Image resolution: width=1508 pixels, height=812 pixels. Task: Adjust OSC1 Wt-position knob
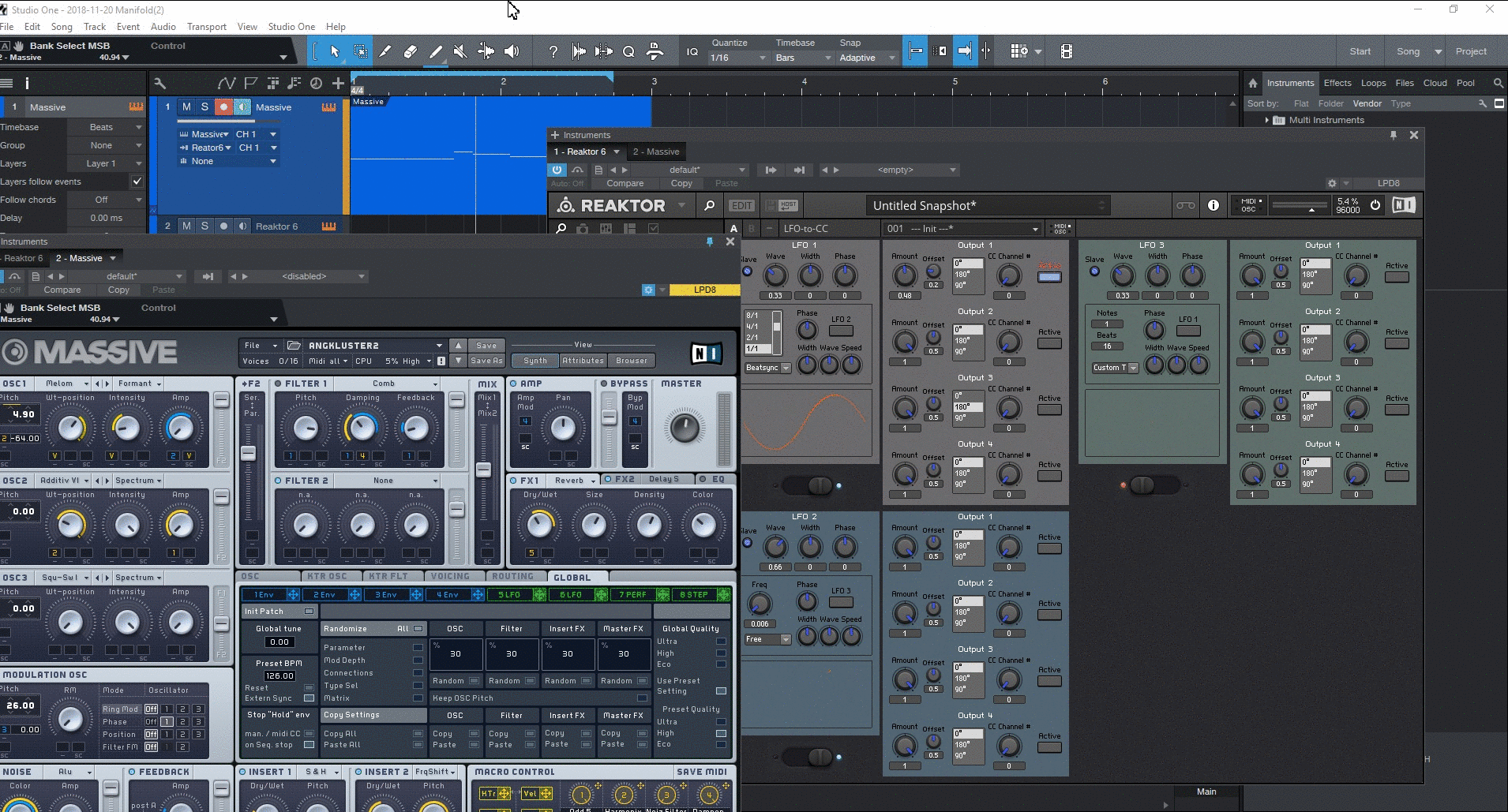coord(70,428)
